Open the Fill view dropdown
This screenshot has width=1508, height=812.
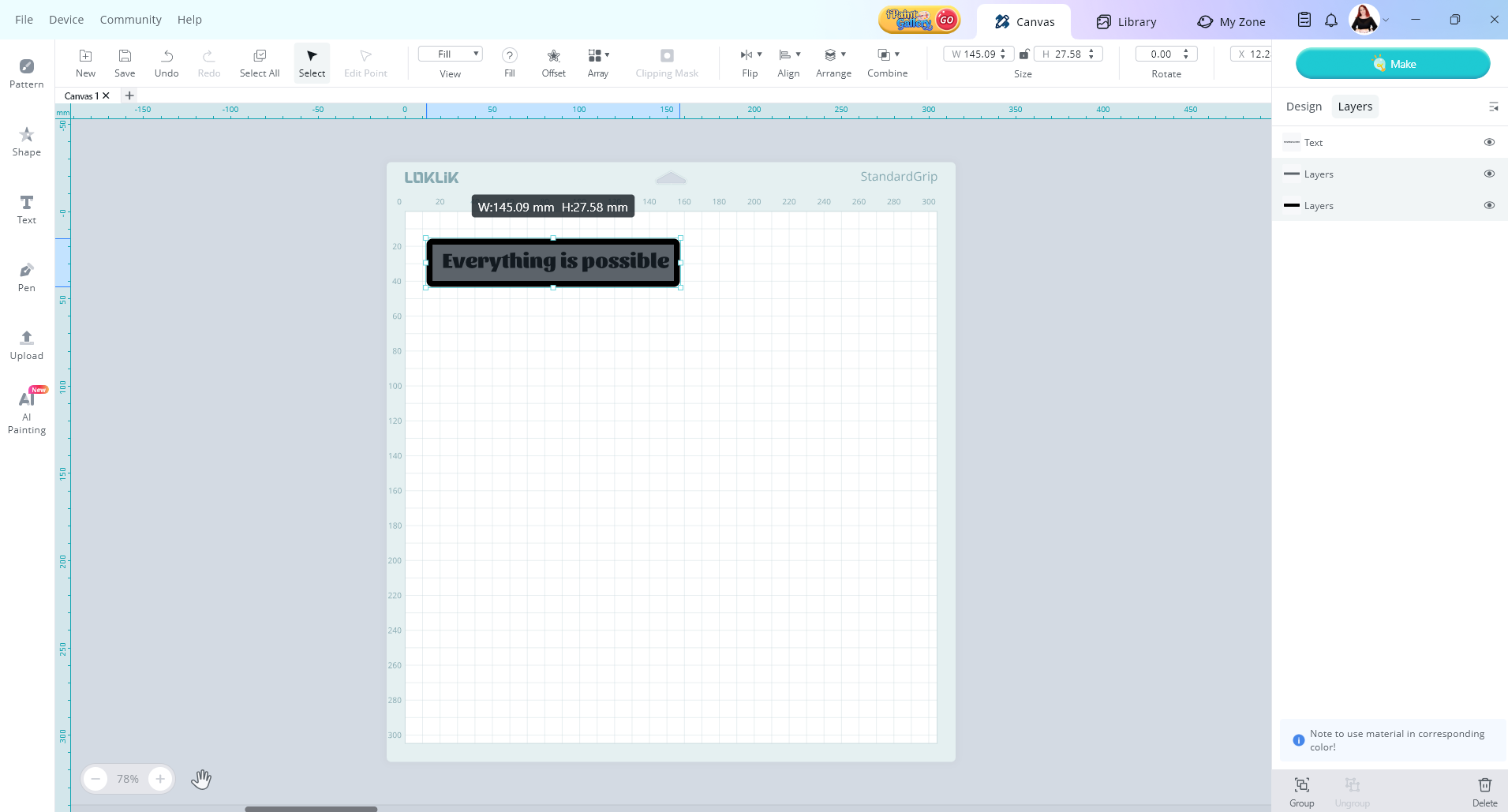pos(450,54)
